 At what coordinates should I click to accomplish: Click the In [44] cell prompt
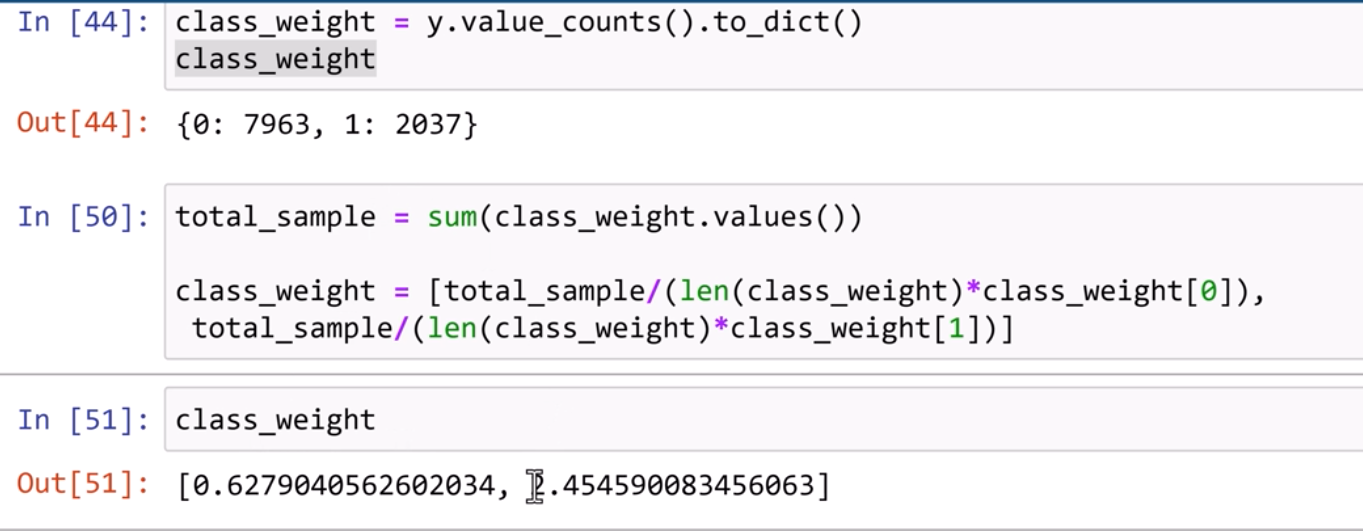click(x=82, y=23)
